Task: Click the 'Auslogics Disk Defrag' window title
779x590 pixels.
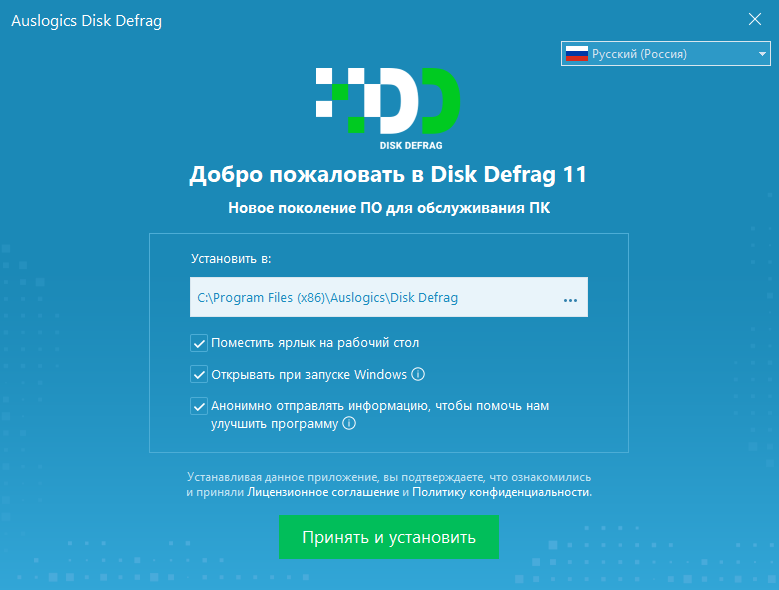Action: pos(86,21)
